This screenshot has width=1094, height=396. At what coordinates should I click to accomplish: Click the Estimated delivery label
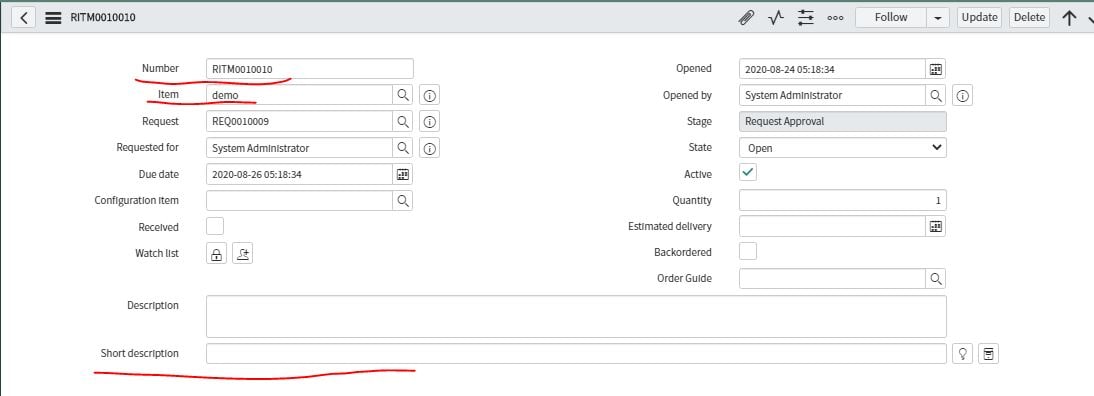coord(670,227)
